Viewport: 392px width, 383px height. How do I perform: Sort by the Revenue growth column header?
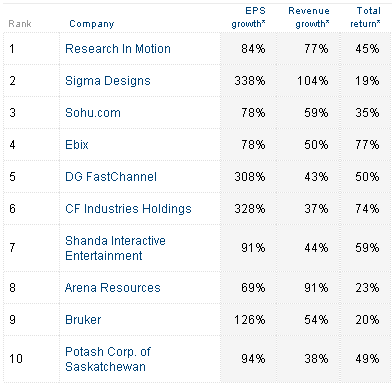(309, 17)
